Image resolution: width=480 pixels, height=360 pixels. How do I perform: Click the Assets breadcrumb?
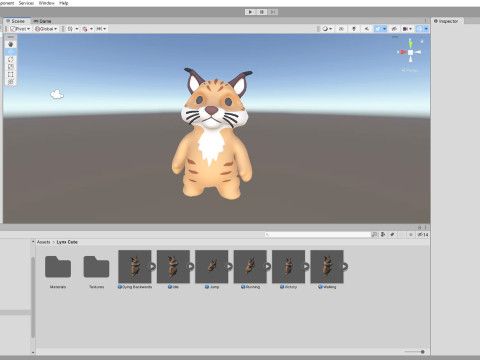[x=44, y=242]
